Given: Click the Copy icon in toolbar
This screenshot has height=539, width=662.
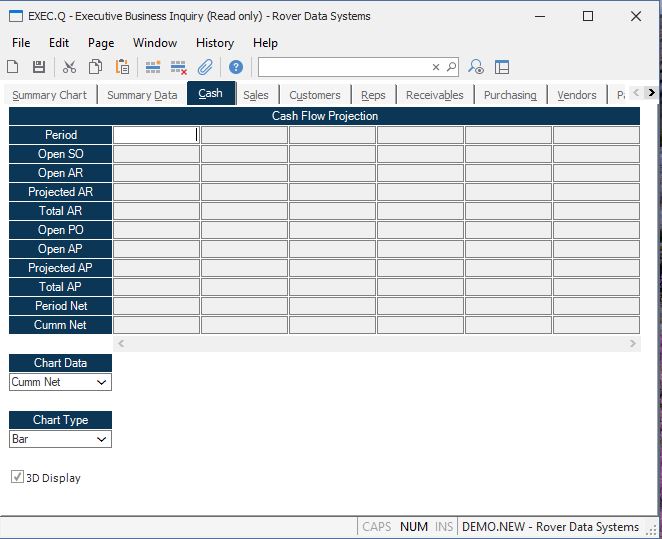Looking at the screenshot, I should (96, 67).
